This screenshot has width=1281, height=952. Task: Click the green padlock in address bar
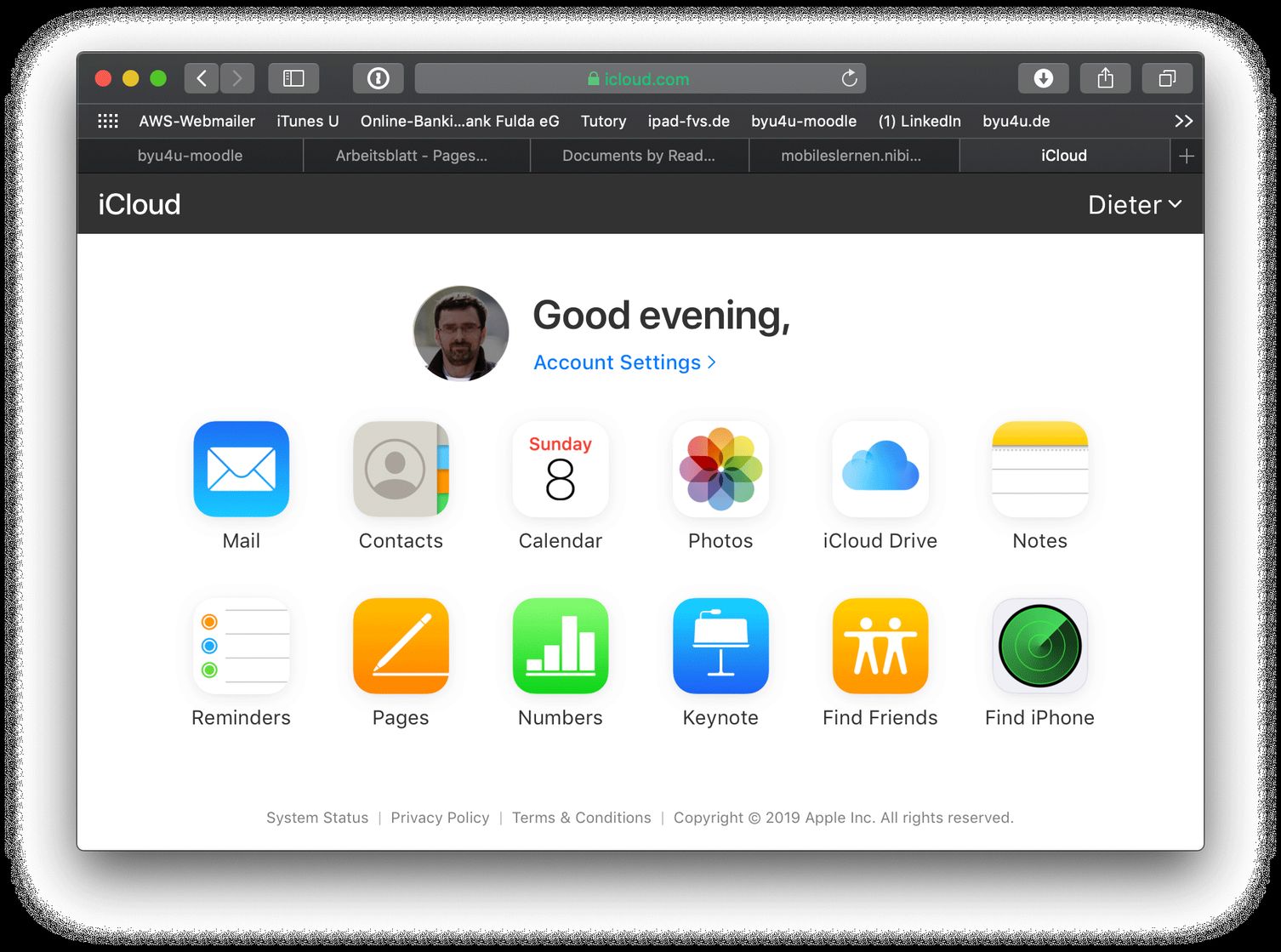coord(593,78)
